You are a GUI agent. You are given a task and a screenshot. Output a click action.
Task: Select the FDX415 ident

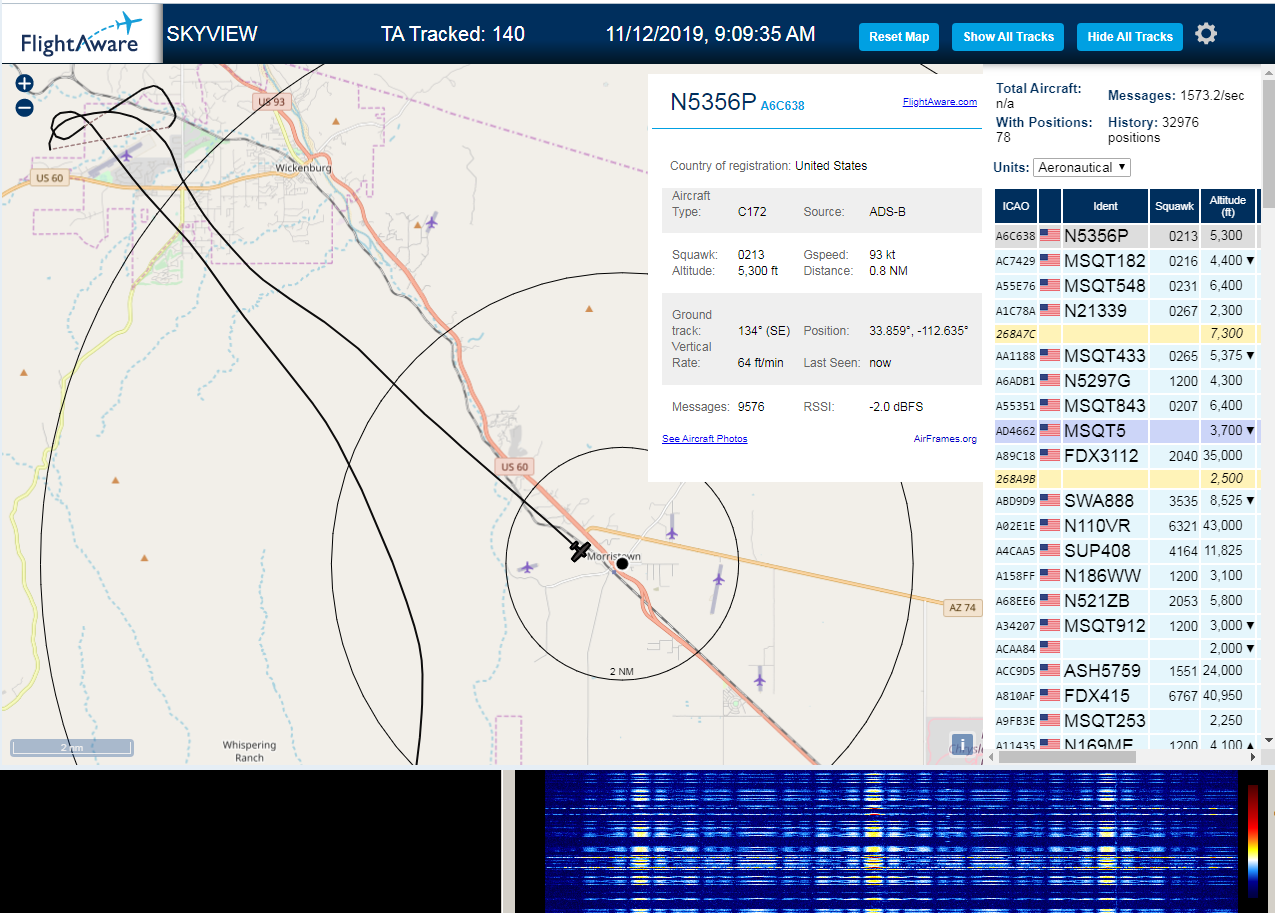coord(1096,695)
